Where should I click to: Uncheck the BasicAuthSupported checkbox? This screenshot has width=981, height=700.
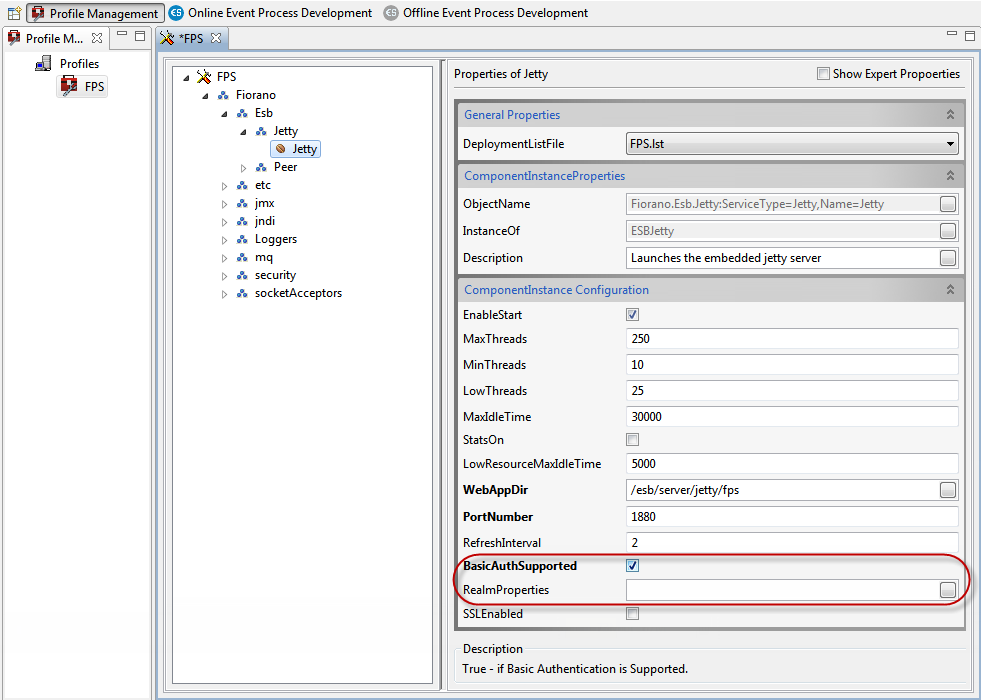632,566
